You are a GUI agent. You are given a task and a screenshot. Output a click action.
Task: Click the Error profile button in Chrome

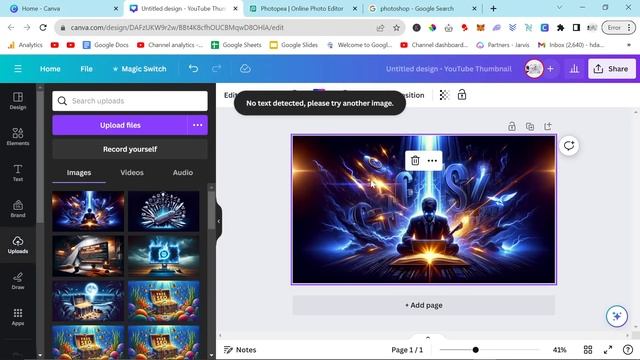pos(618,28)
